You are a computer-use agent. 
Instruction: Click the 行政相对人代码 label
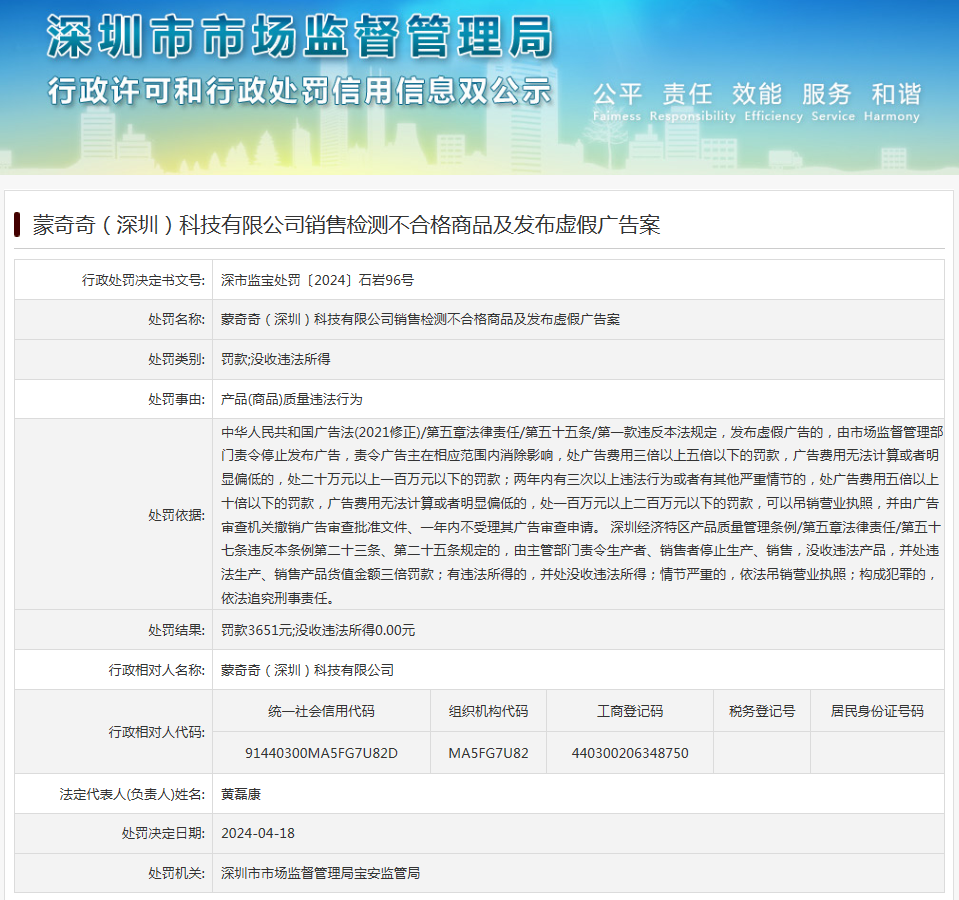click(157, 732)
